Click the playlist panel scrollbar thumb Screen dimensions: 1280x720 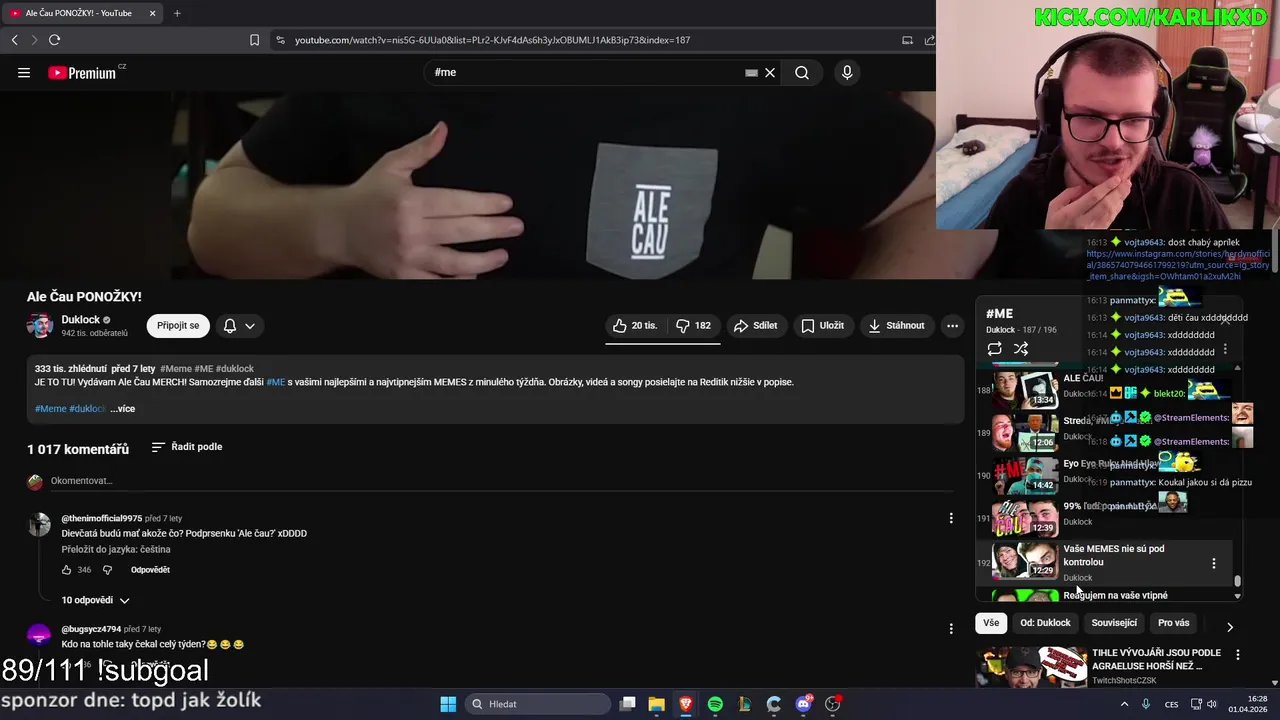1238,581
